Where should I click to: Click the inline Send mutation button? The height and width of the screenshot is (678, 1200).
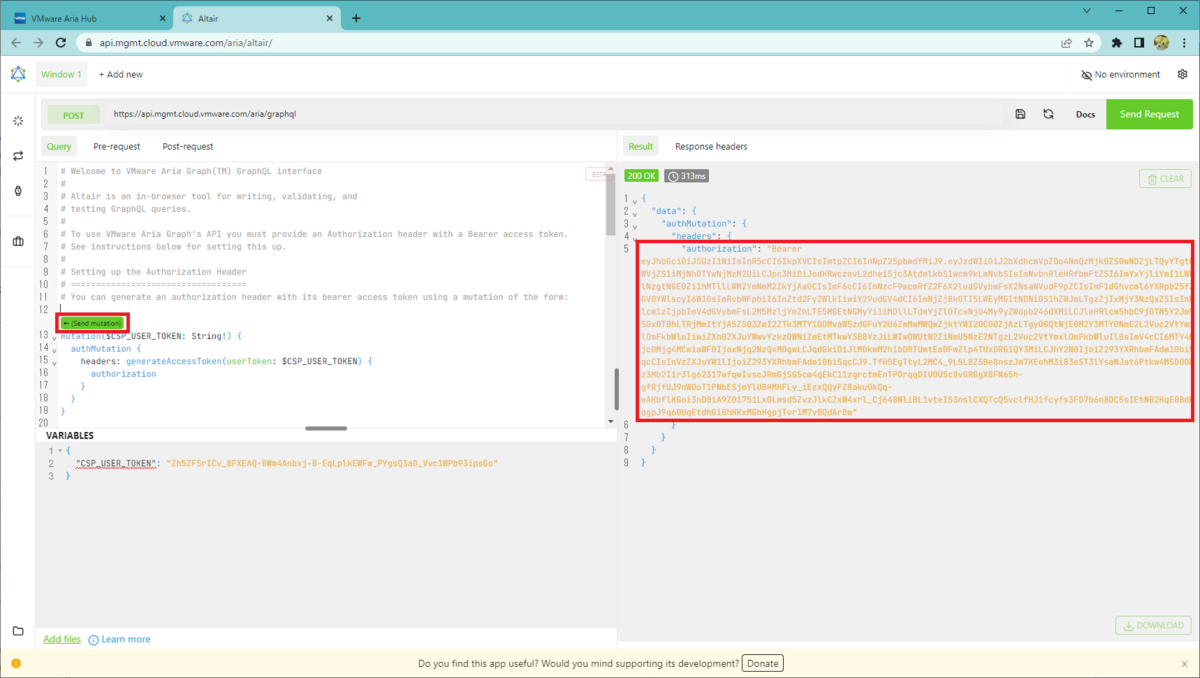91,323
